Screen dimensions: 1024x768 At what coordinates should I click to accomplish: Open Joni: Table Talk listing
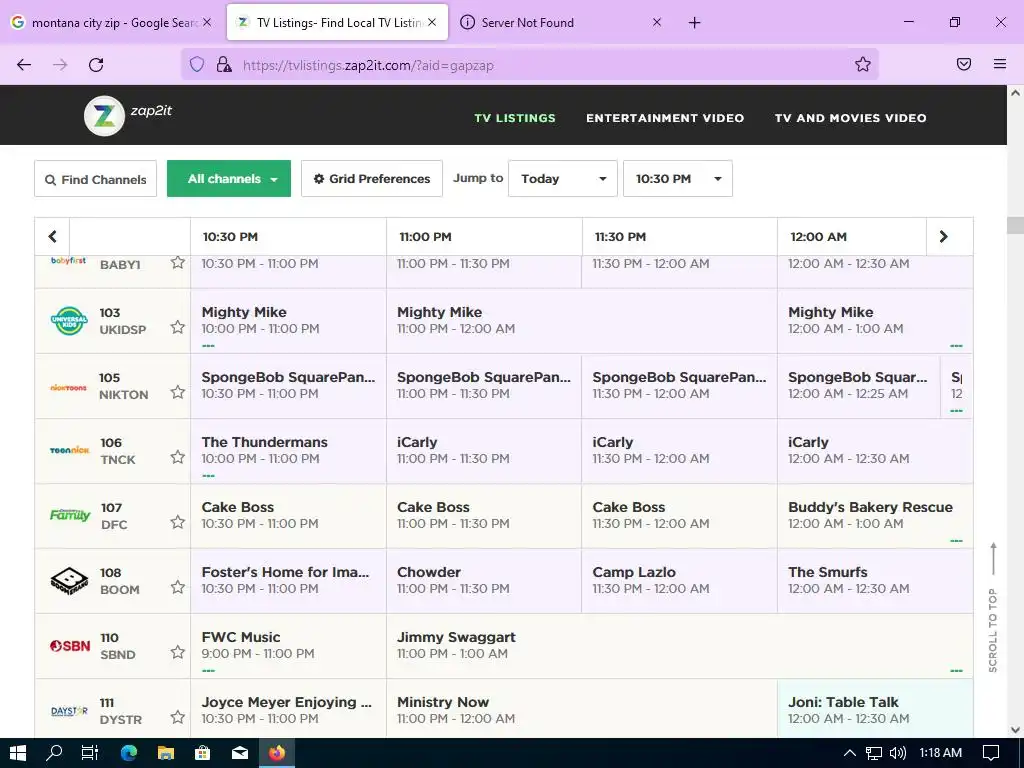click(874, 708)
